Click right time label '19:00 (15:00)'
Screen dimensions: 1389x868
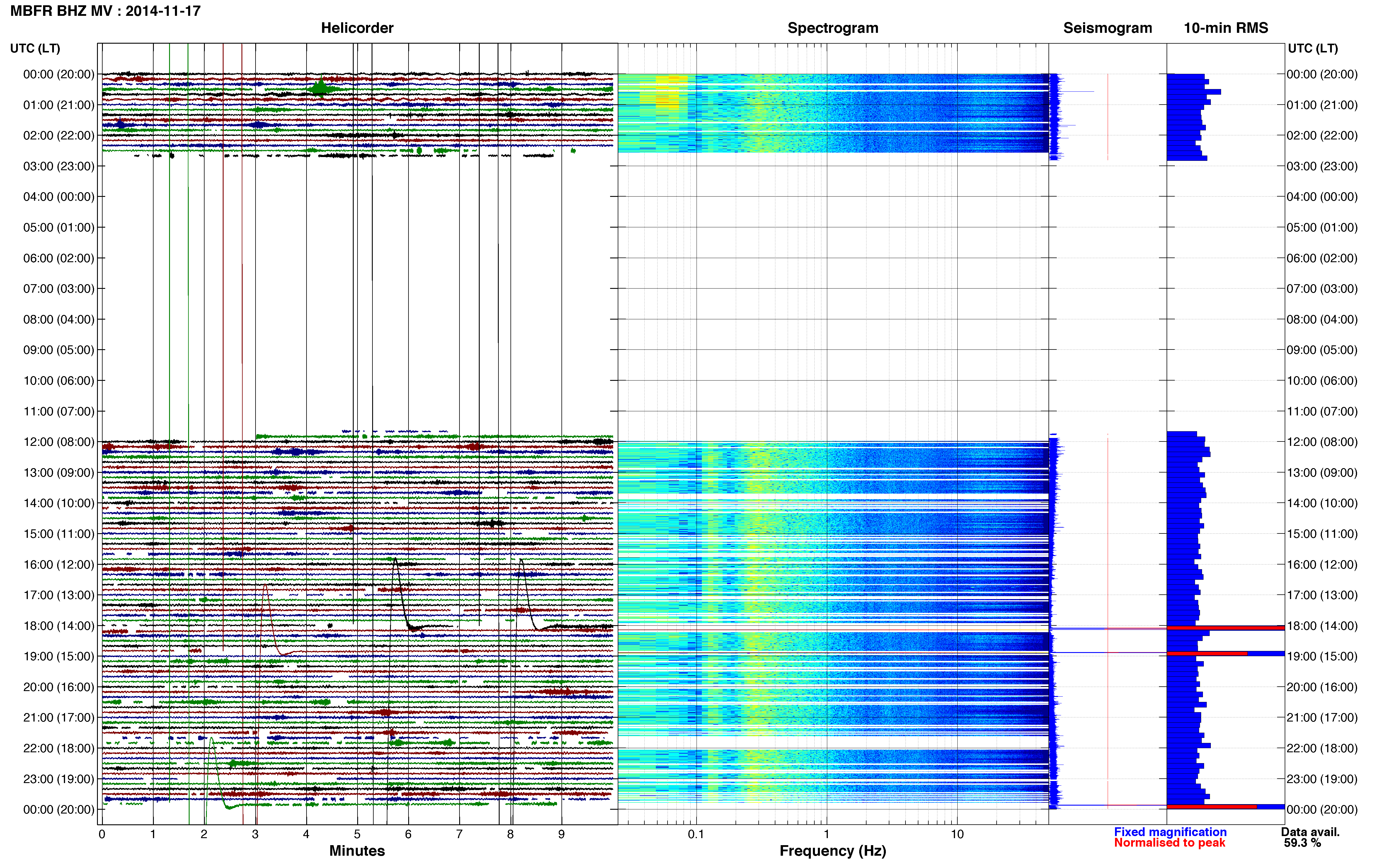point(1322,656)
